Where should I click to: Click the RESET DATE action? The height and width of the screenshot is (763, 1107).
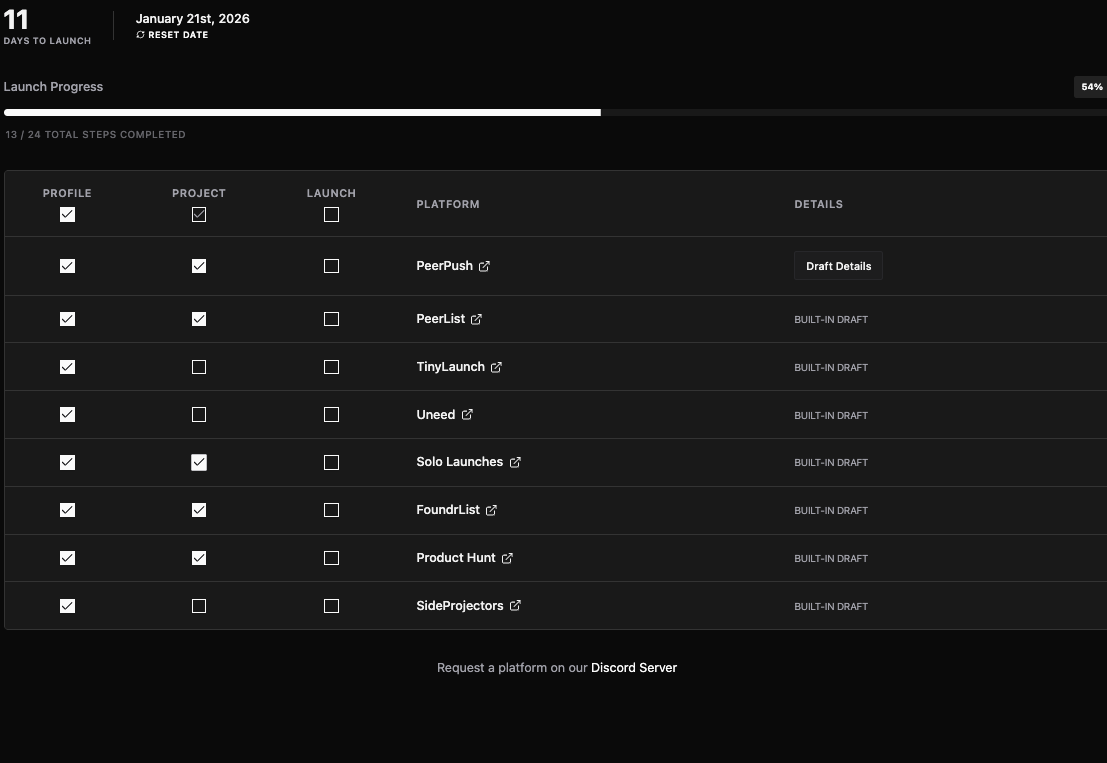pyautogui.click(x=178, y=34)
